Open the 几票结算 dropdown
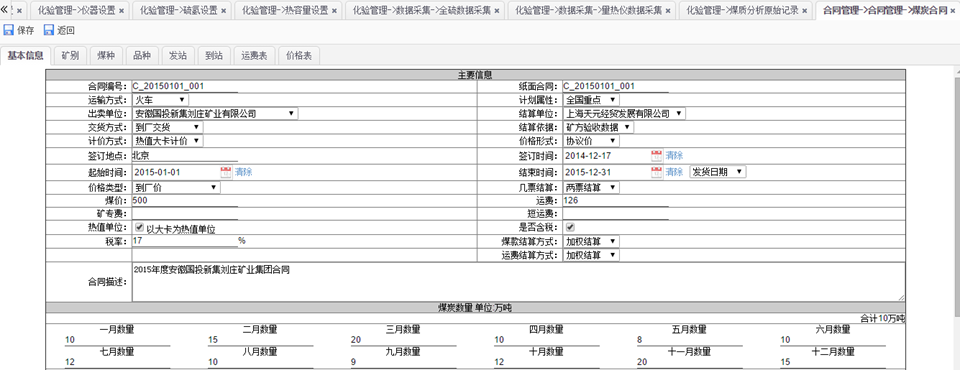Screen dimensions: 960x370 click(591, 187)
